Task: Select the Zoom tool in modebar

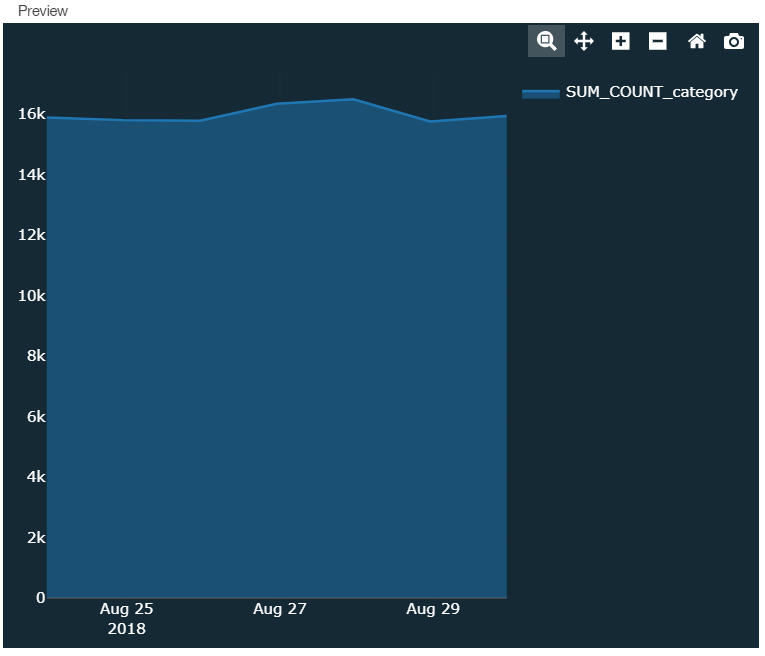Action: (x=546, y=41)
